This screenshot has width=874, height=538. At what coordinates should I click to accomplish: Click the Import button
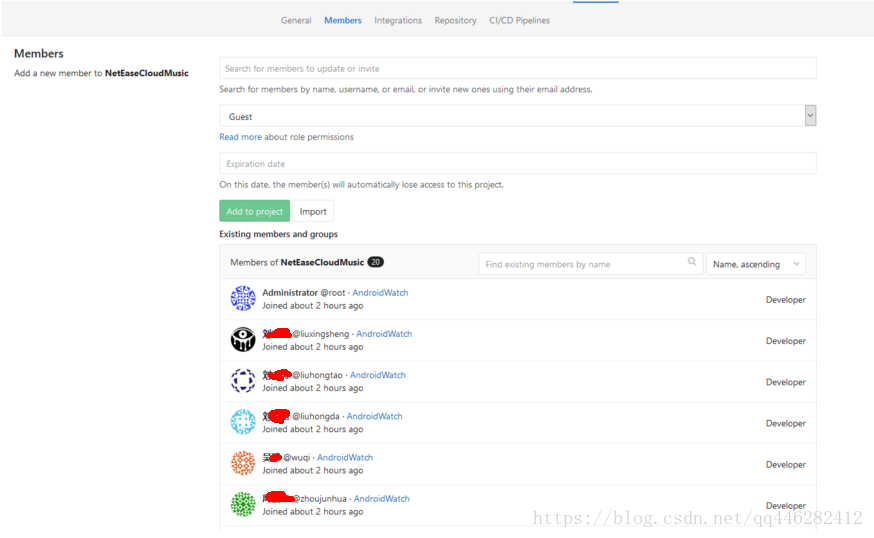coord(313,211)
